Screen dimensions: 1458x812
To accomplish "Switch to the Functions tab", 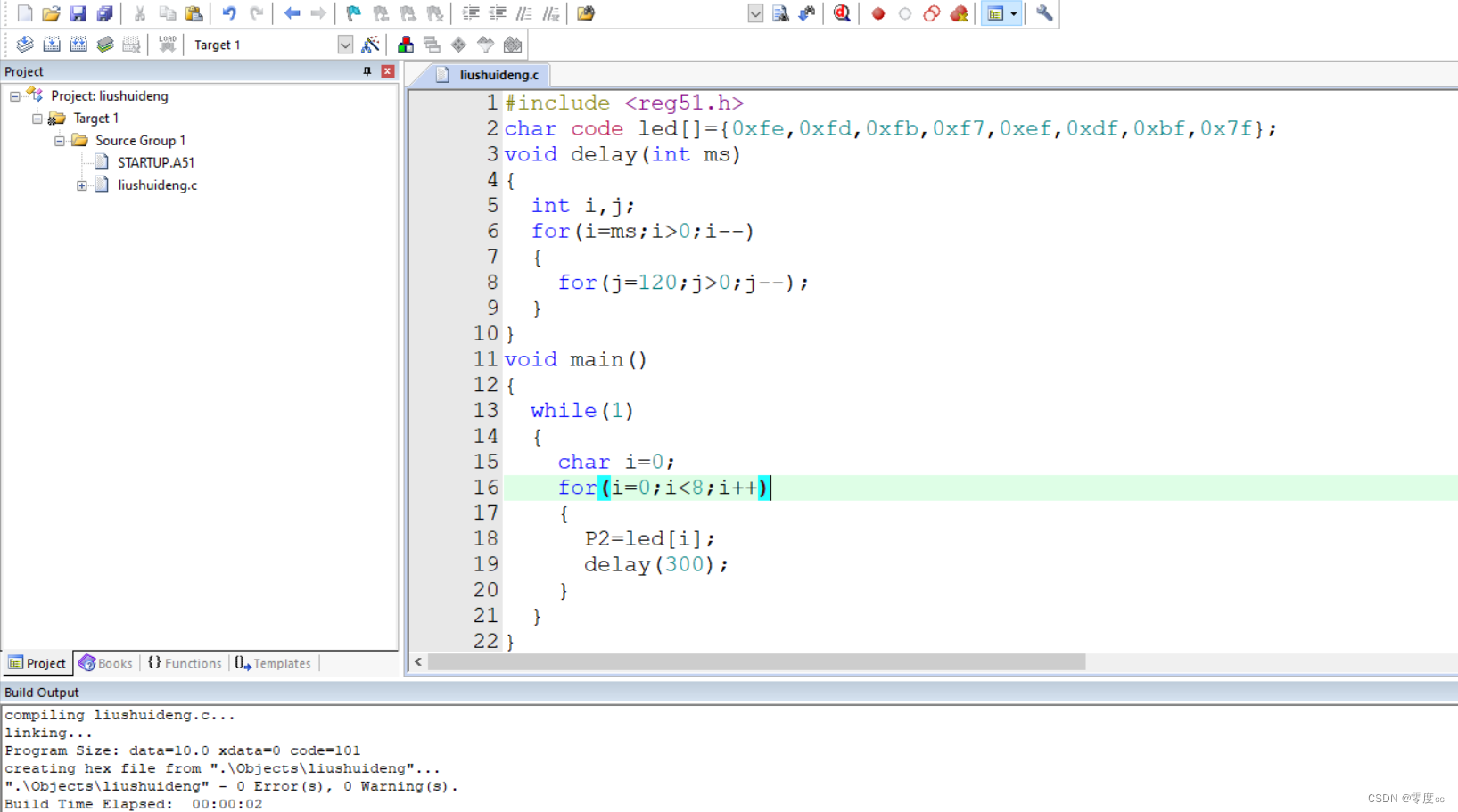I will 185,663.
